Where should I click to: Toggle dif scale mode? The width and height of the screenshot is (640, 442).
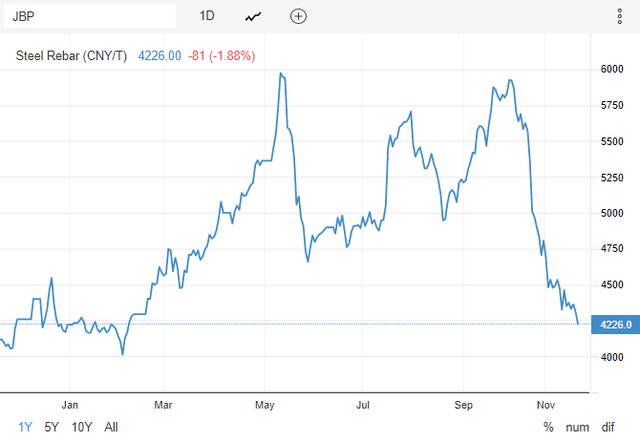click(x=608, y=427)
